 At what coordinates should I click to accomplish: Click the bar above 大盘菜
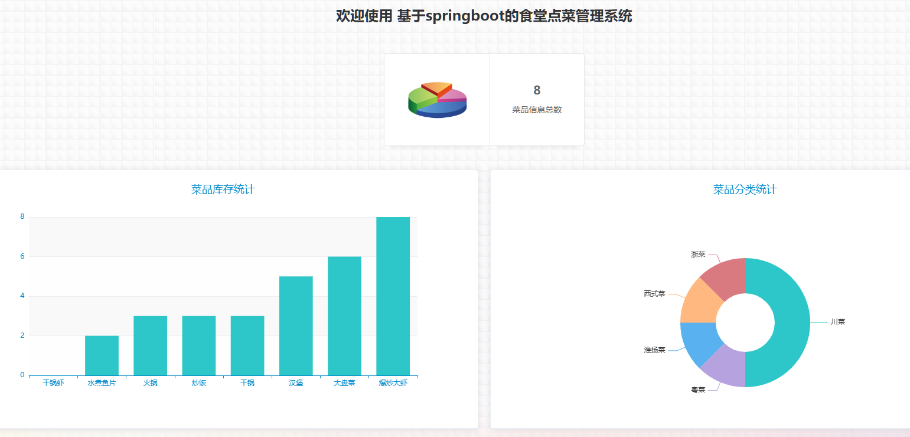tap(345, 316)
